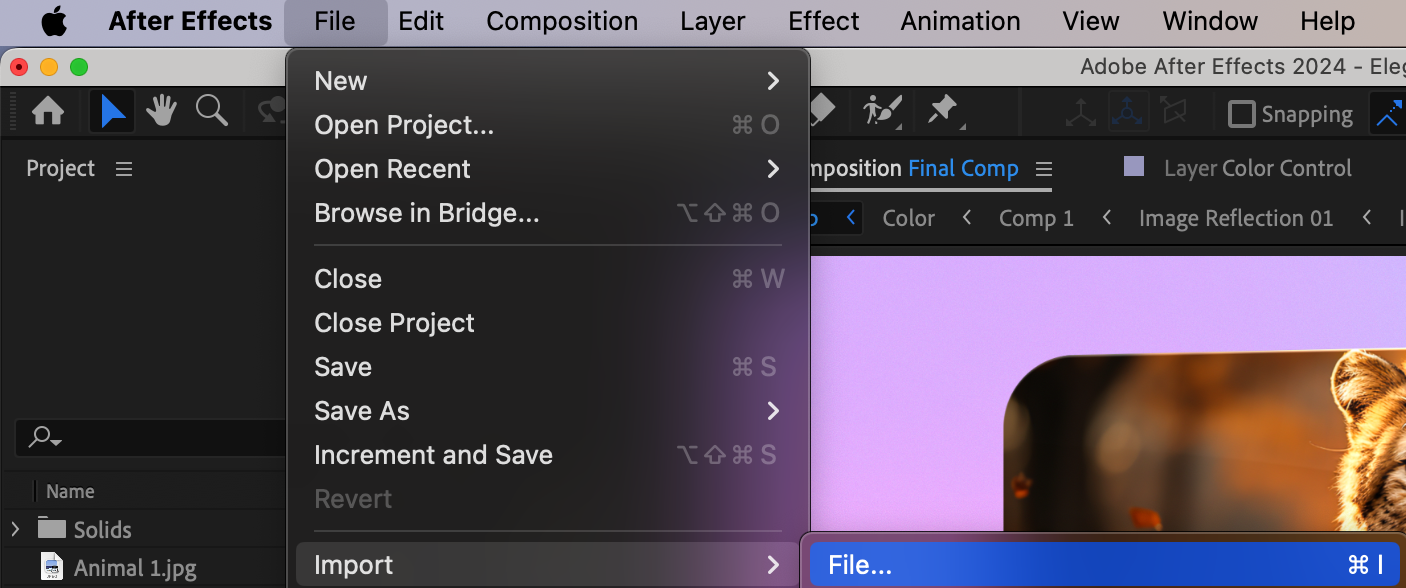Select the View Axis mode icon
Screen dimensions: 1406x588
1174,113
